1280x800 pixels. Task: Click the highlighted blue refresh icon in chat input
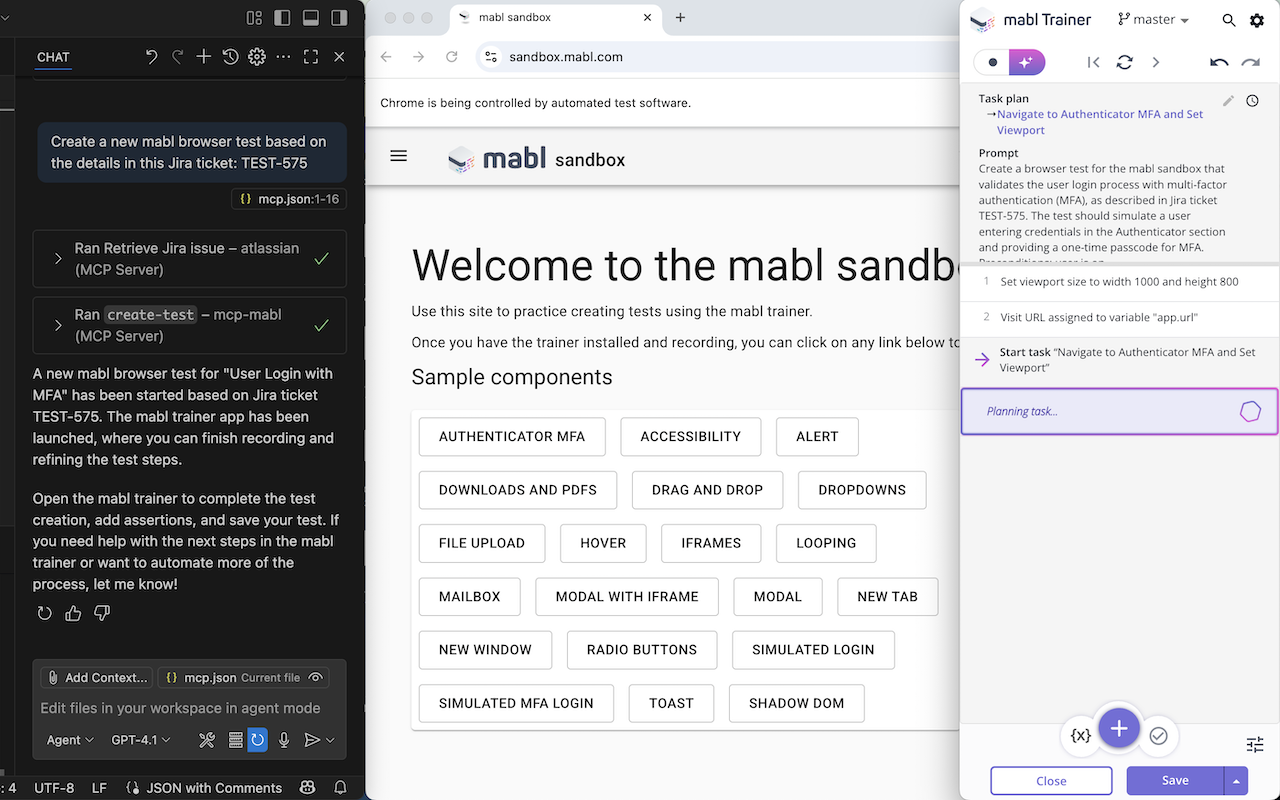[258, 740]
